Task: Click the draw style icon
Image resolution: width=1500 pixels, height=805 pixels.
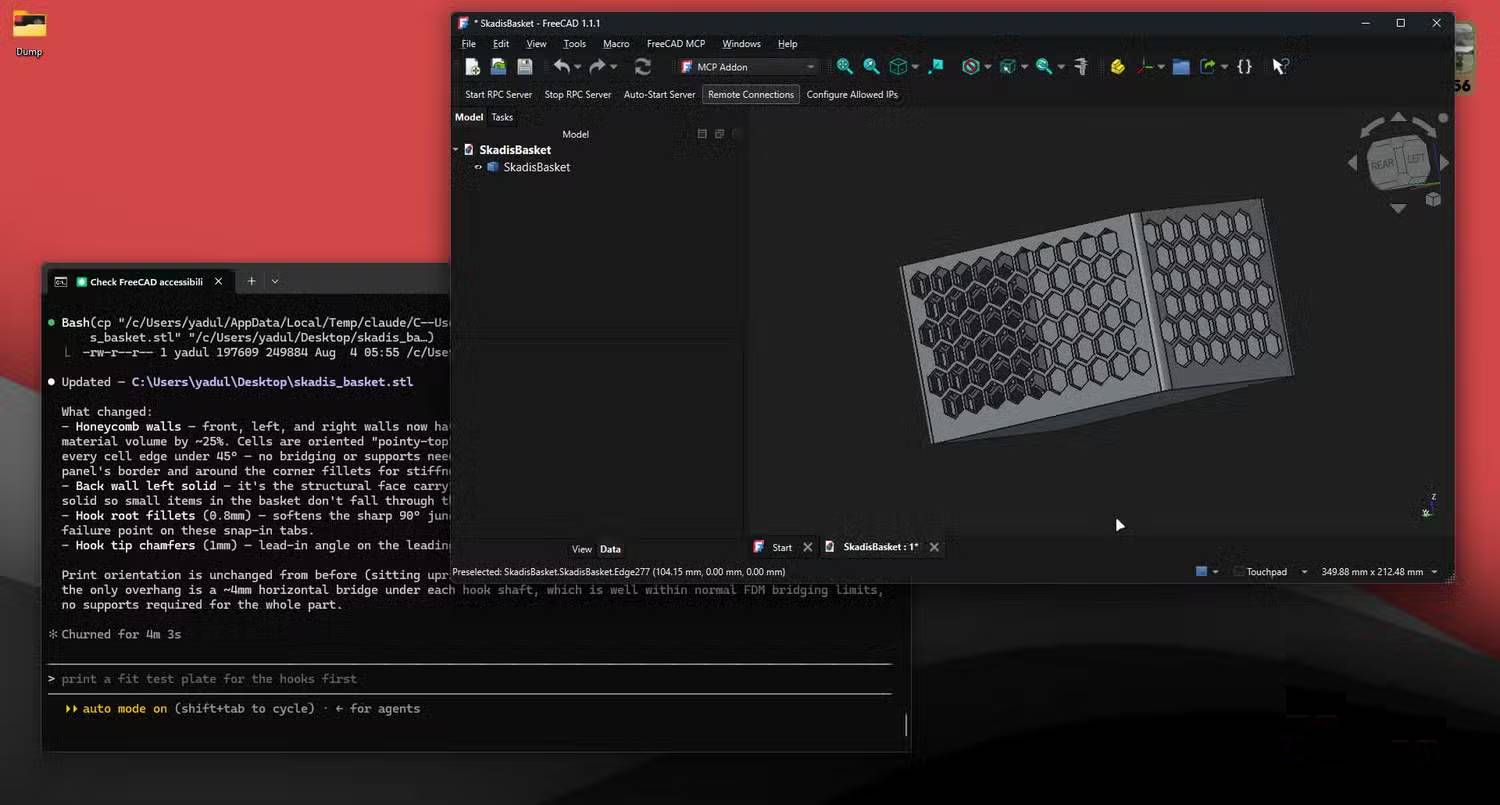Action: (970, 66)
